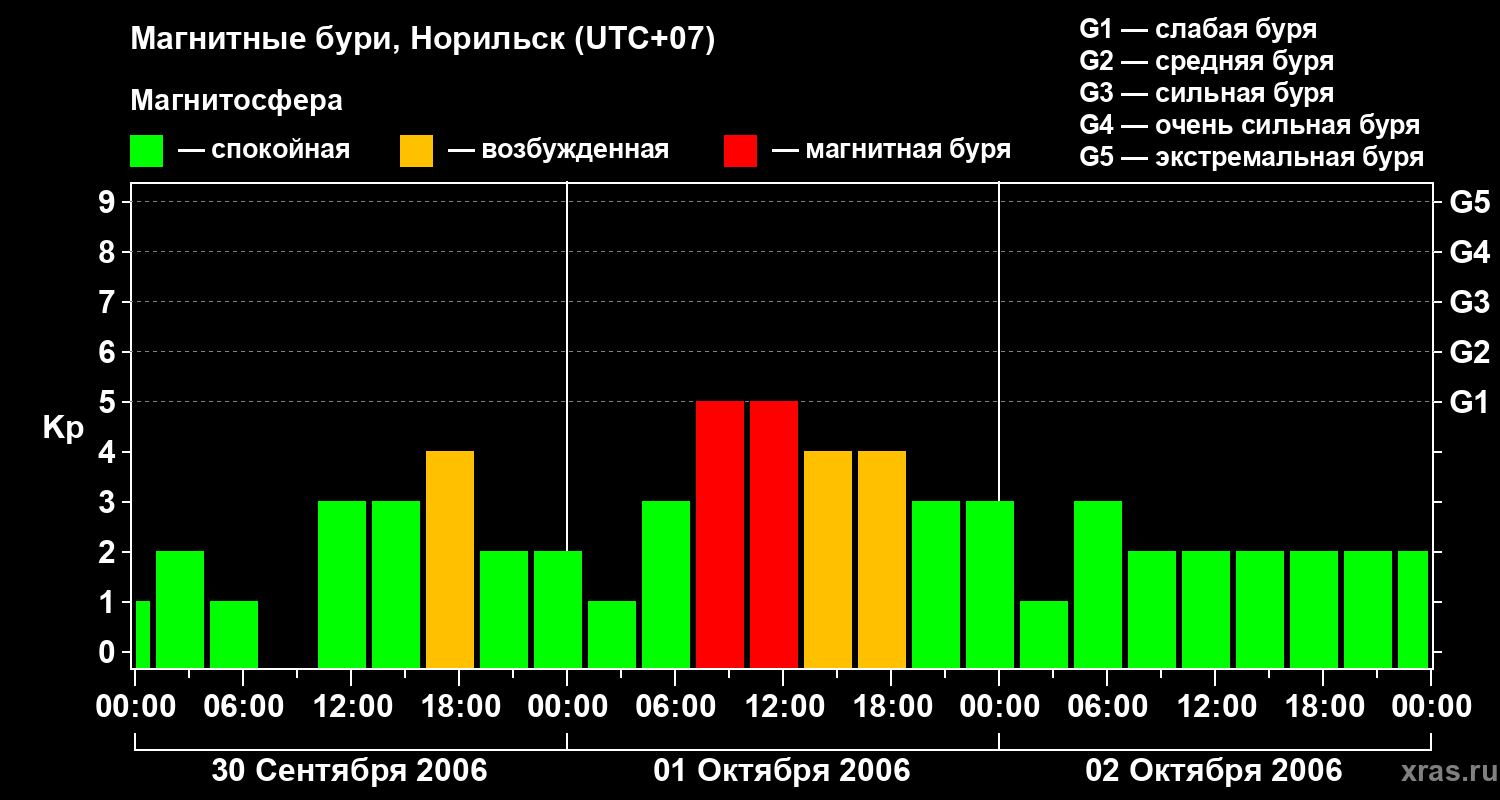
Task: Click the 'G4' label on the right axis
Action: click(1470, 252)
